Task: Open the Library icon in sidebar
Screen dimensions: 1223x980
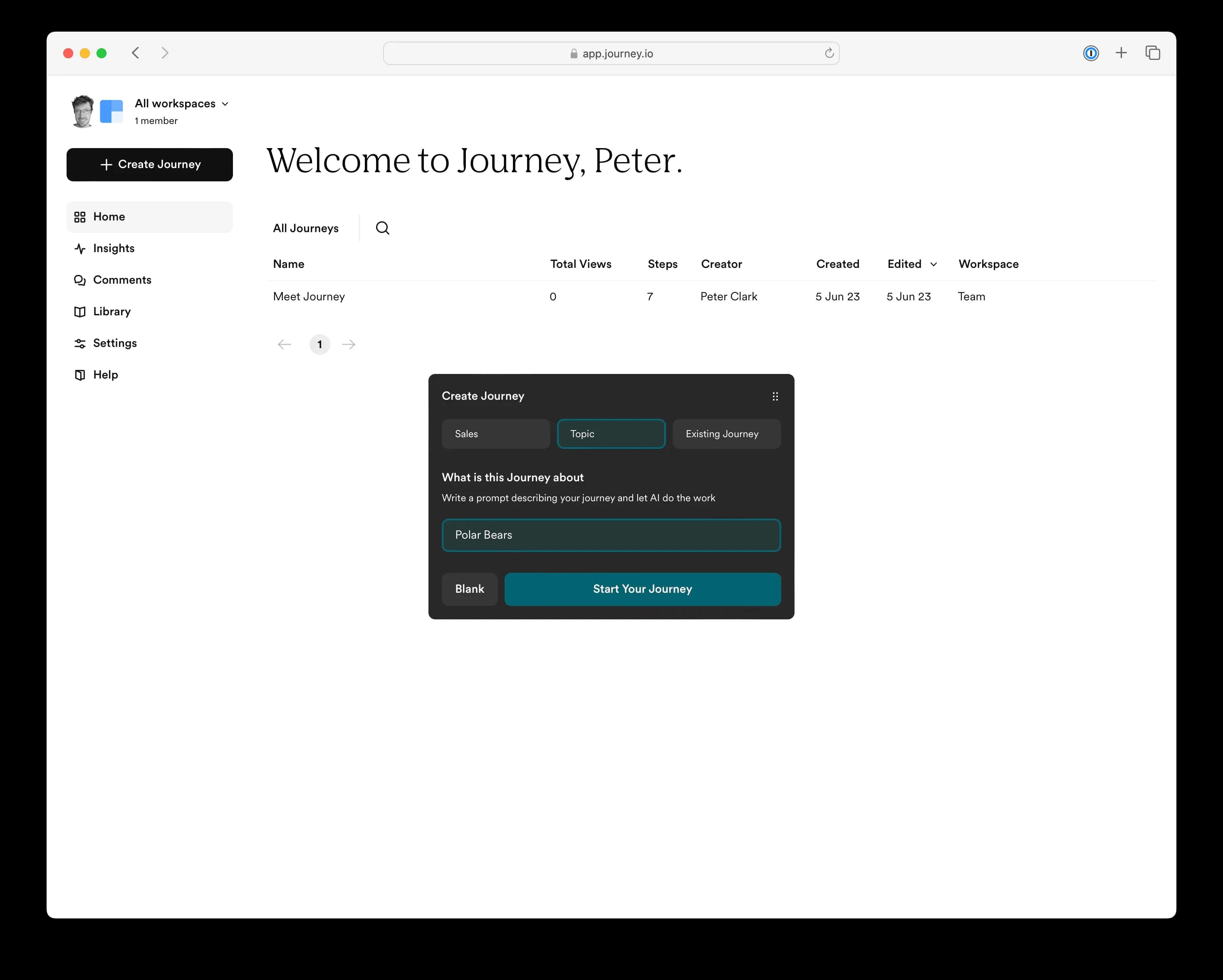Action: tap(80, 312)
